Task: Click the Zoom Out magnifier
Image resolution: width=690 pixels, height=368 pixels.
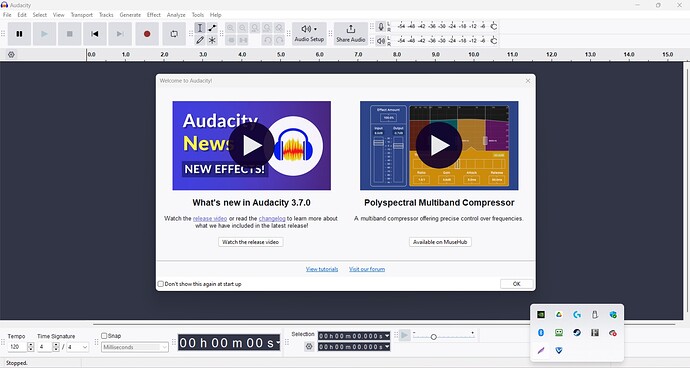Action: point(242,28)
